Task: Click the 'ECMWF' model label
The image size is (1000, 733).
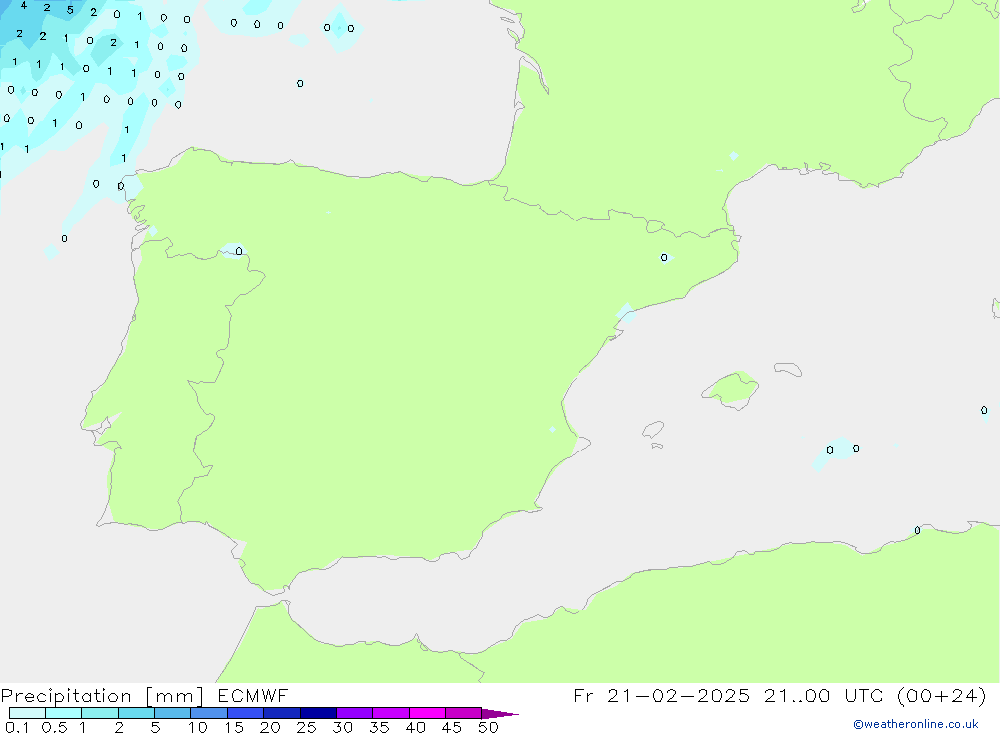Action: point(253,695)
